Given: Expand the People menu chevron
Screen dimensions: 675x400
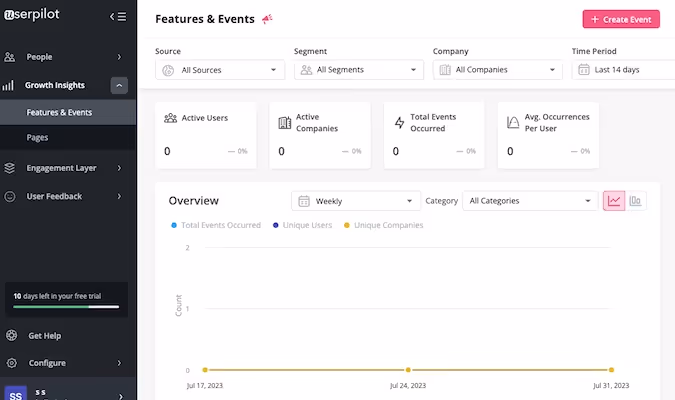Looking at the screenshot, I should [x=119, y=57].
